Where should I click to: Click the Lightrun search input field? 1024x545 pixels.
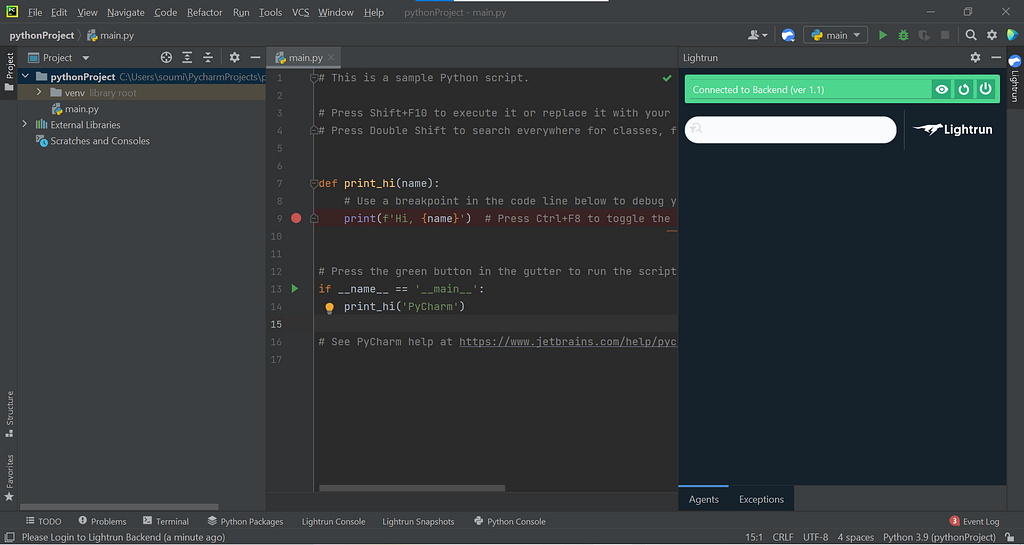[790, 129]
